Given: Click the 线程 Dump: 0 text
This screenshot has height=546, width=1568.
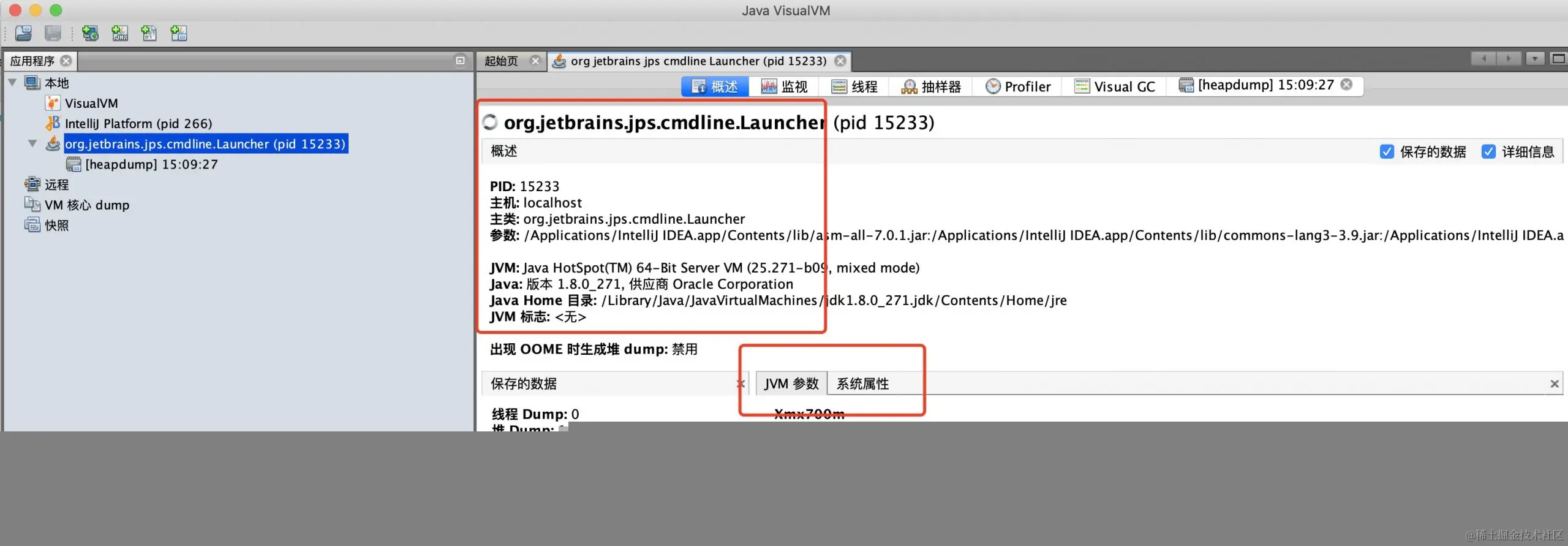Looking at the screenshot, I should coord(535,414).
